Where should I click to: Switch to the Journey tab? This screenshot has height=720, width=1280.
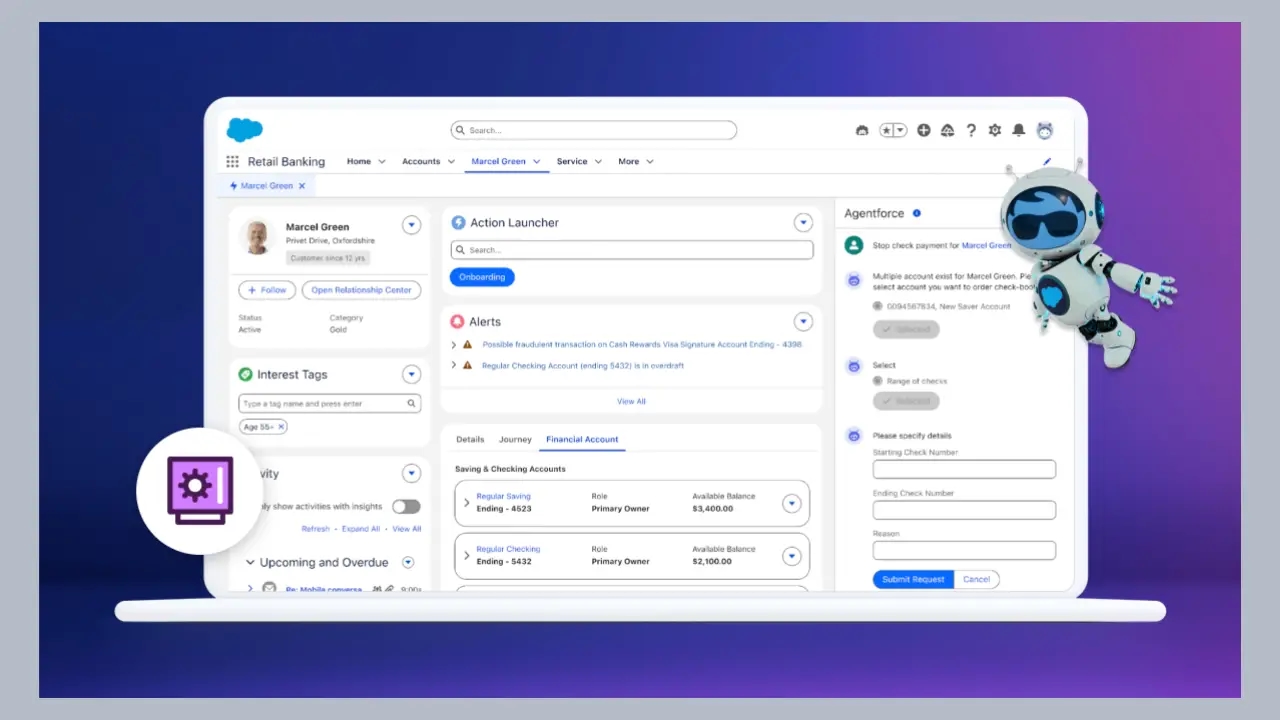(x=516, y=439)
